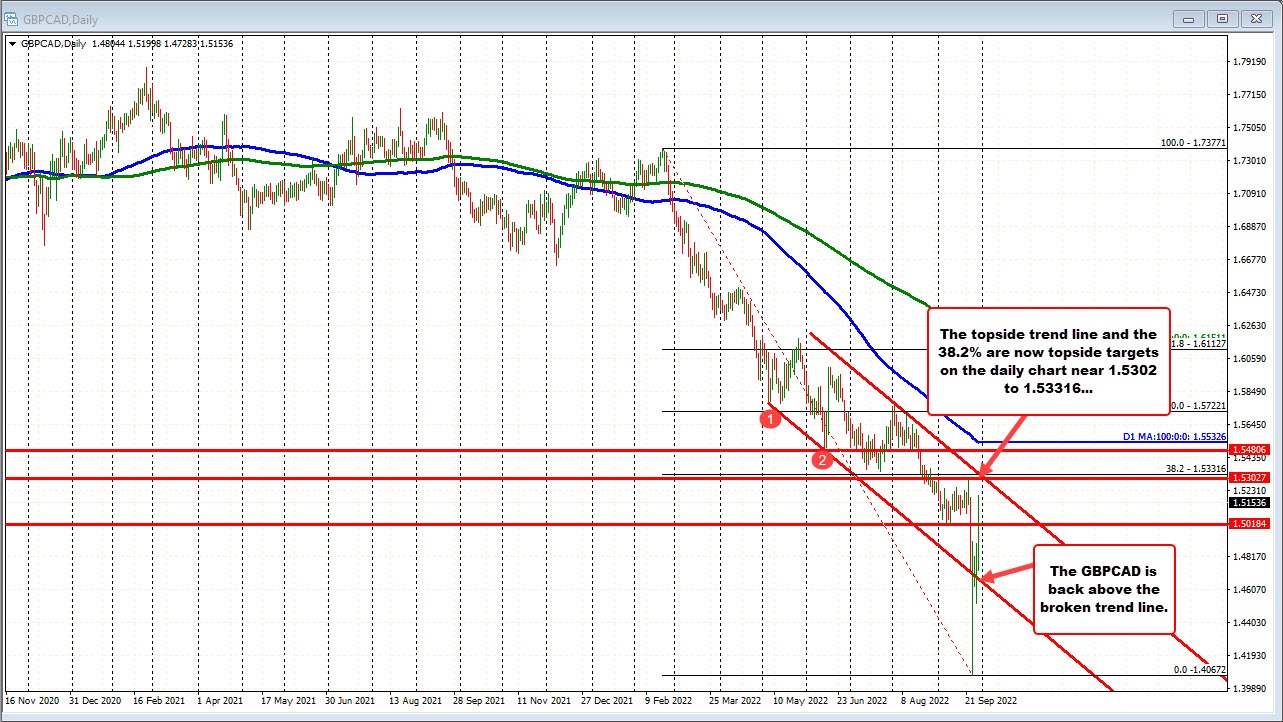
Task: Select red circled marker "1" on chart
Action: [770, 418]
